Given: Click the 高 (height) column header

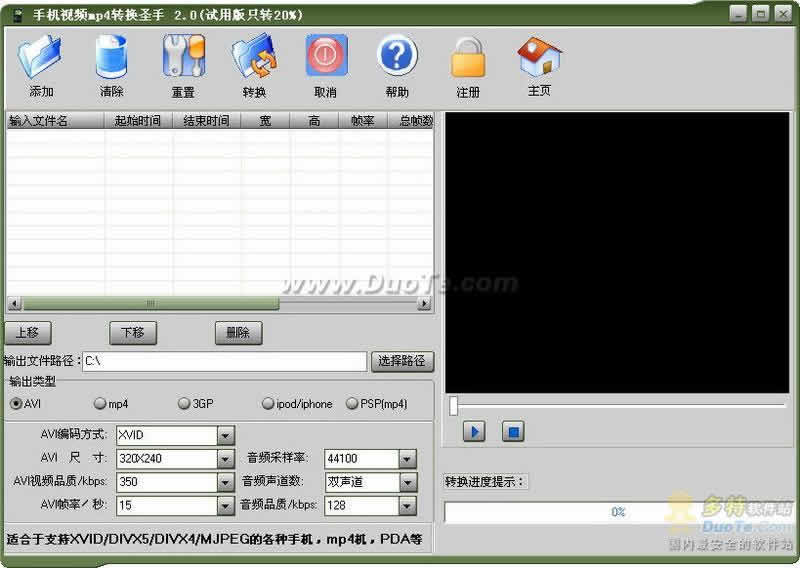Looking at the screenshot, I should 314,121.
